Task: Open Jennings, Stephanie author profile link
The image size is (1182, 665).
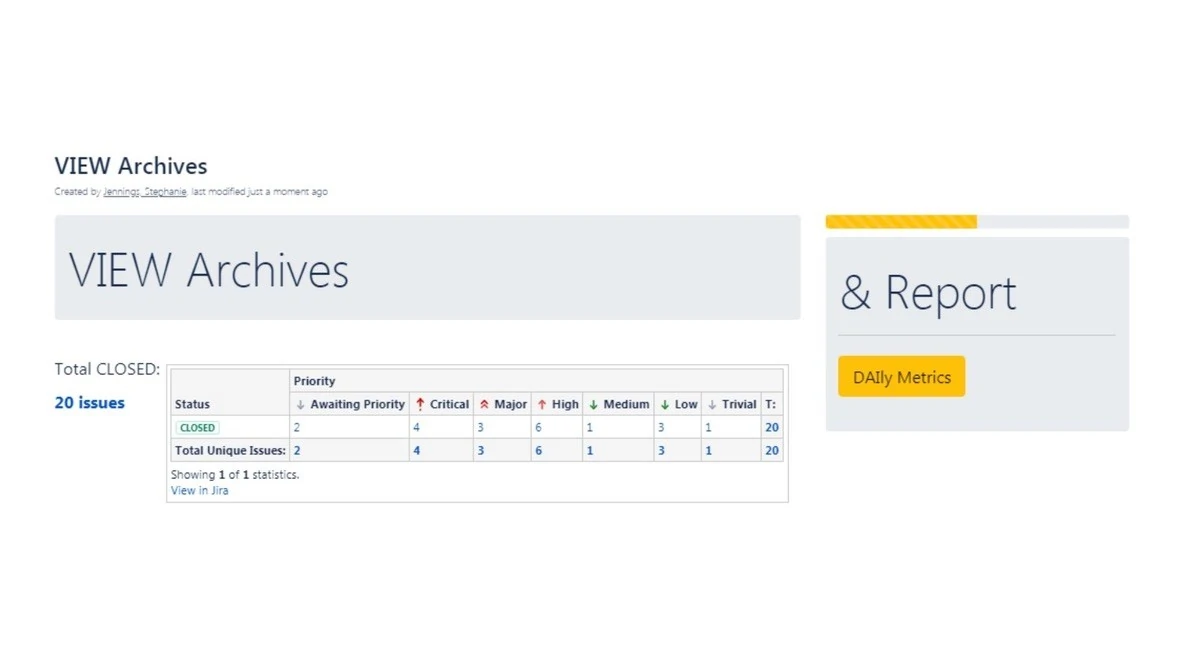Action: pyautogui.click(x=145, y=191)
